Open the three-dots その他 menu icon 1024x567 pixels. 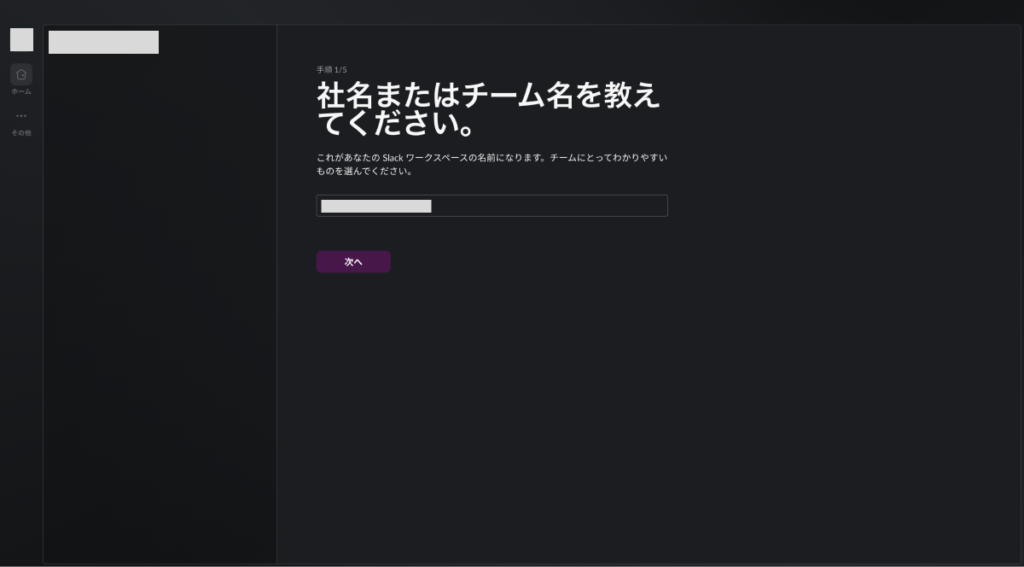[x=21, y=116]
